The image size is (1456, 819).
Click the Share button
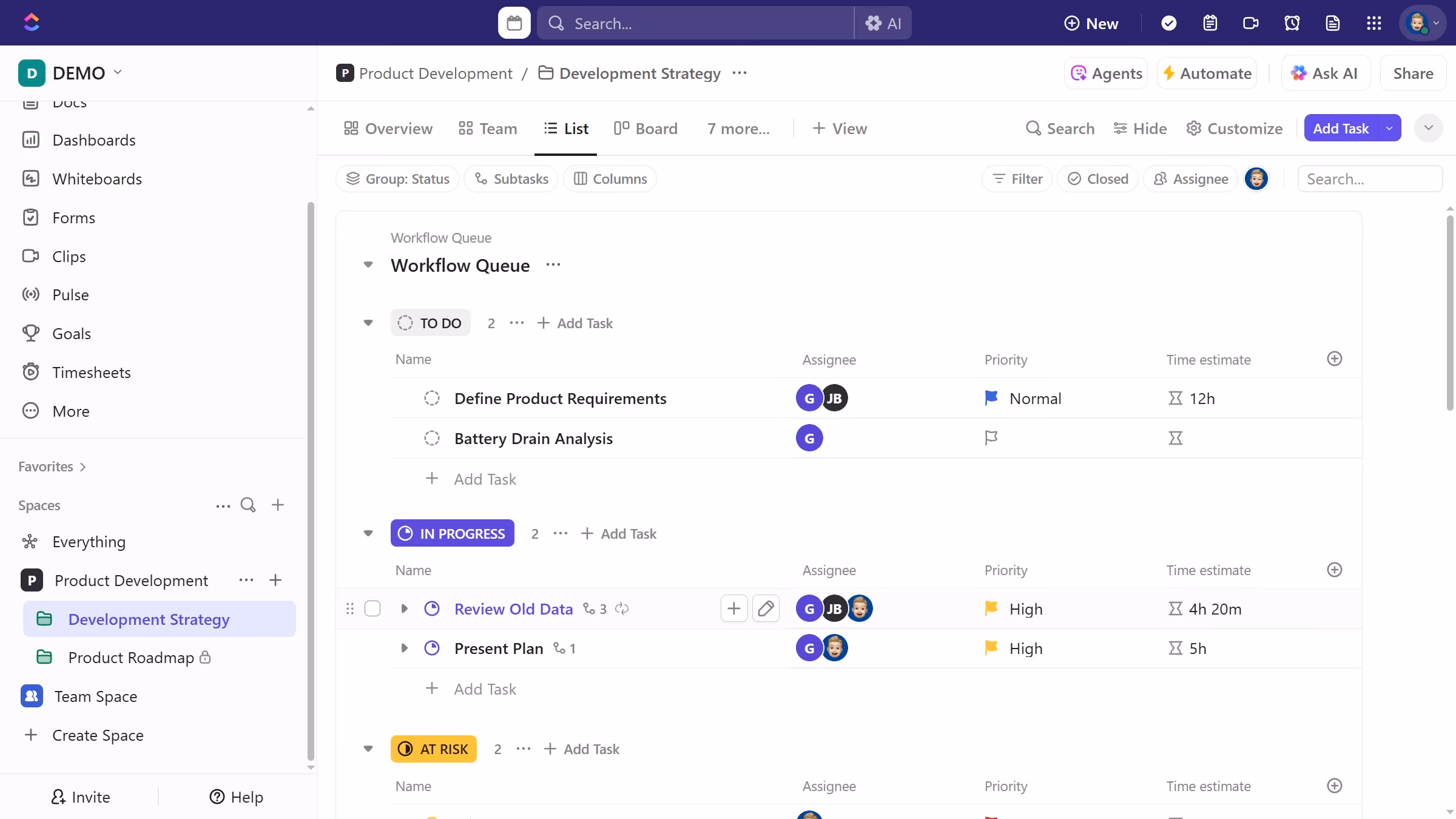pos(1413,73)
